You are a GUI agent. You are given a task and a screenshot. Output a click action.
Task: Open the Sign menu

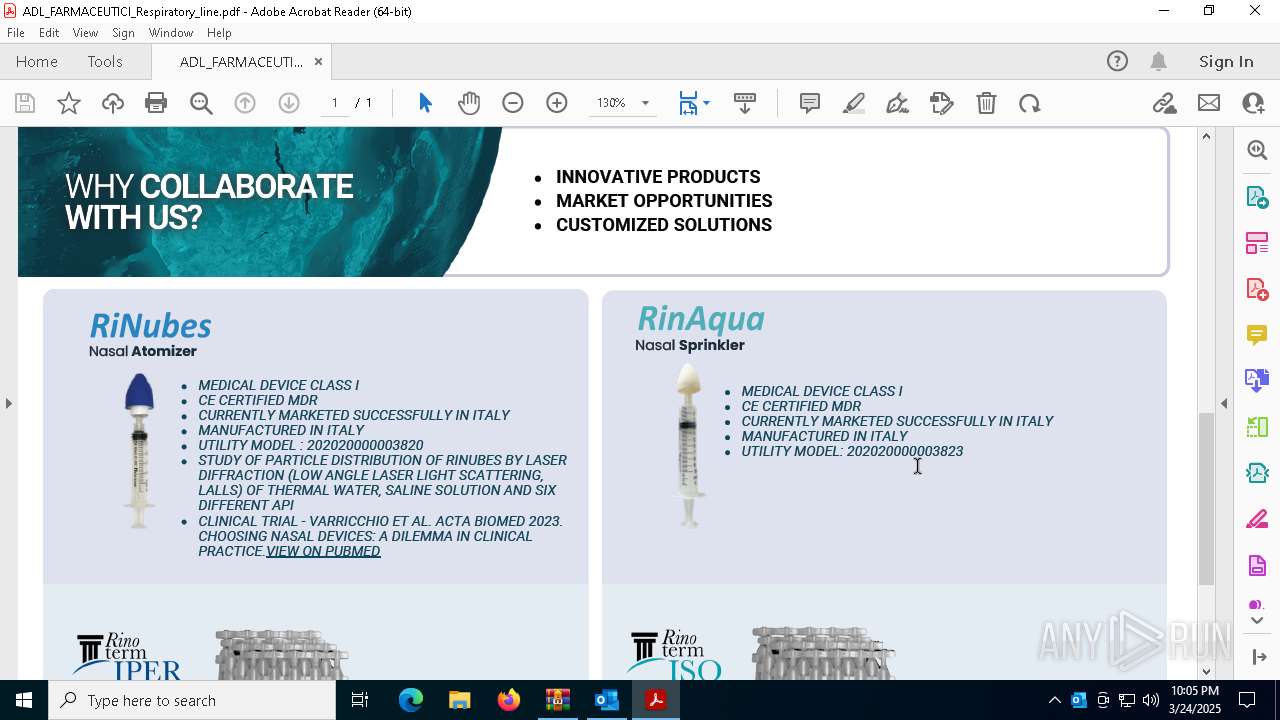click(x=123, y=33)
